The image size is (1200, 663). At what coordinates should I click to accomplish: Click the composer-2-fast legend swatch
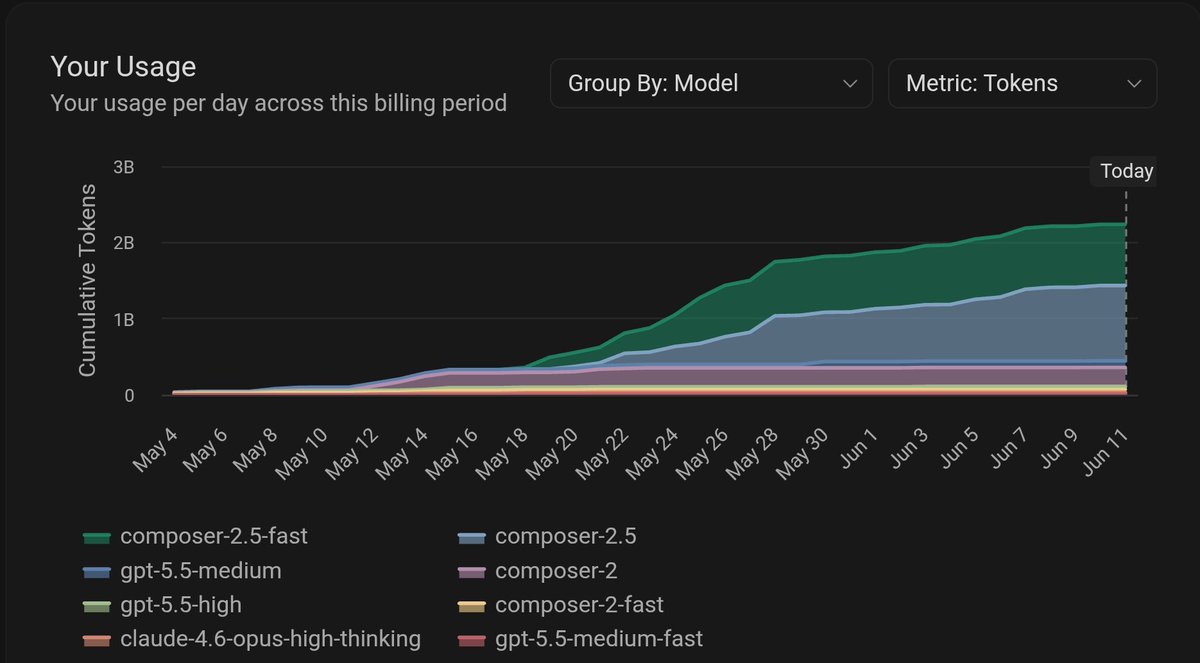[x=471, y=606]
